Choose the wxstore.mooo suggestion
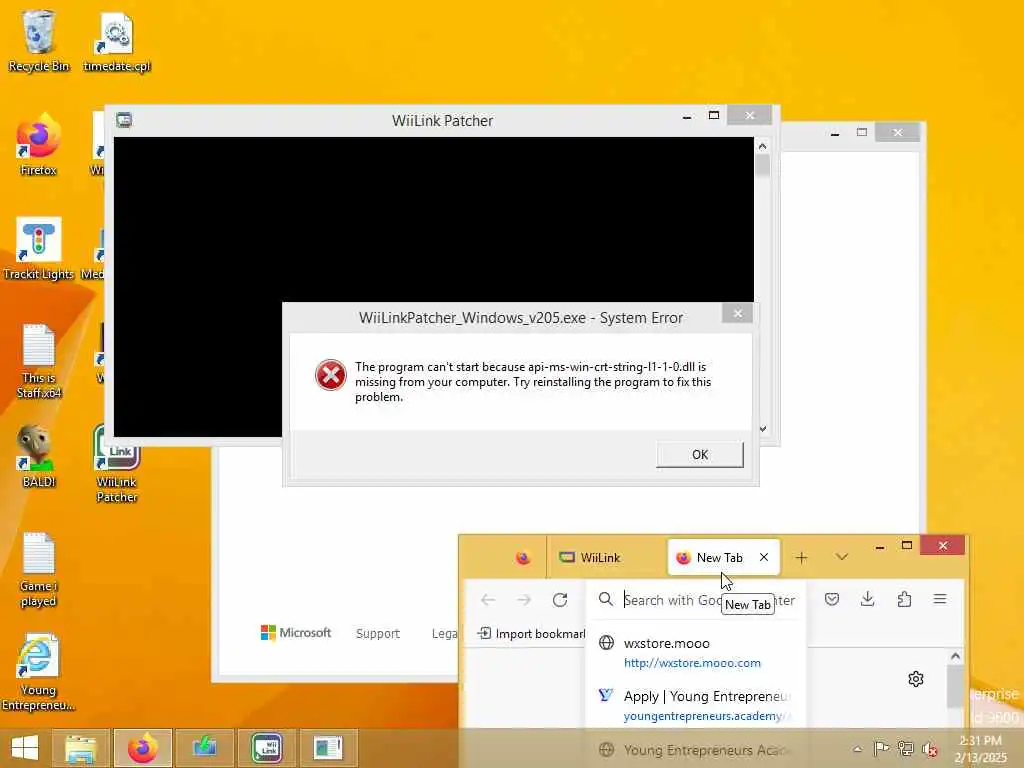 (x=696, y=652)
